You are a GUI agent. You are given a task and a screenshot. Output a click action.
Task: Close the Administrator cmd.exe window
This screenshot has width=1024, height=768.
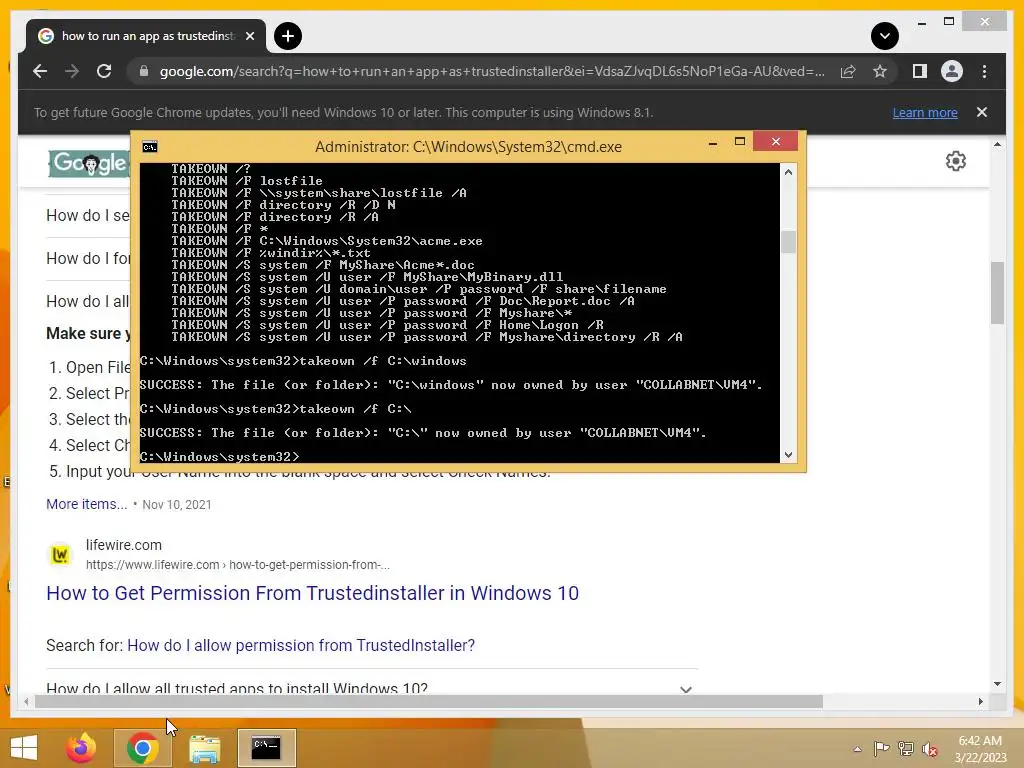coord(775,141)
